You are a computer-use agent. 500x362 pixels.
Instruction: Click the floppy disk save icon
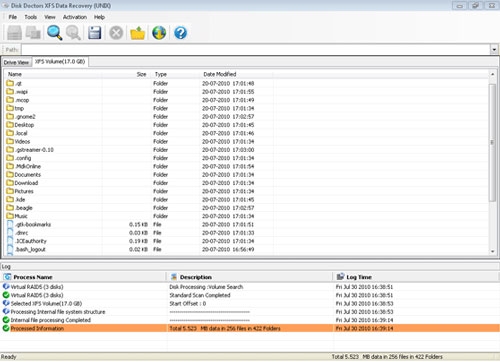tap(95, 33)
